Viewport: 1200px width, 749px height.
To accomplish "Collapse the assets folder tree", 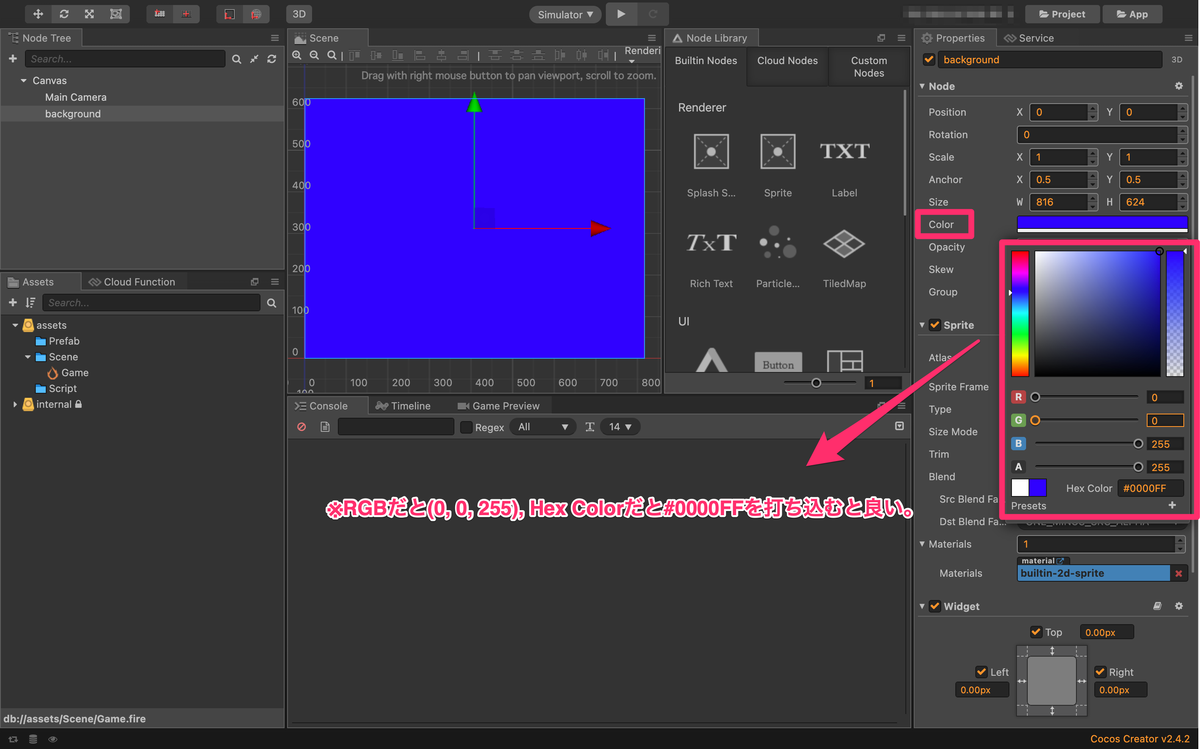I will pos(15,325).
